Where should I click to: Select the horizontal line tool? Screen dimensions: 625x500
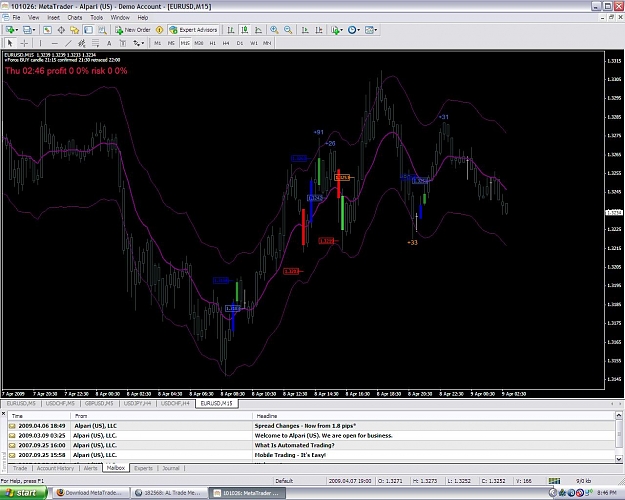coord(55,43)
